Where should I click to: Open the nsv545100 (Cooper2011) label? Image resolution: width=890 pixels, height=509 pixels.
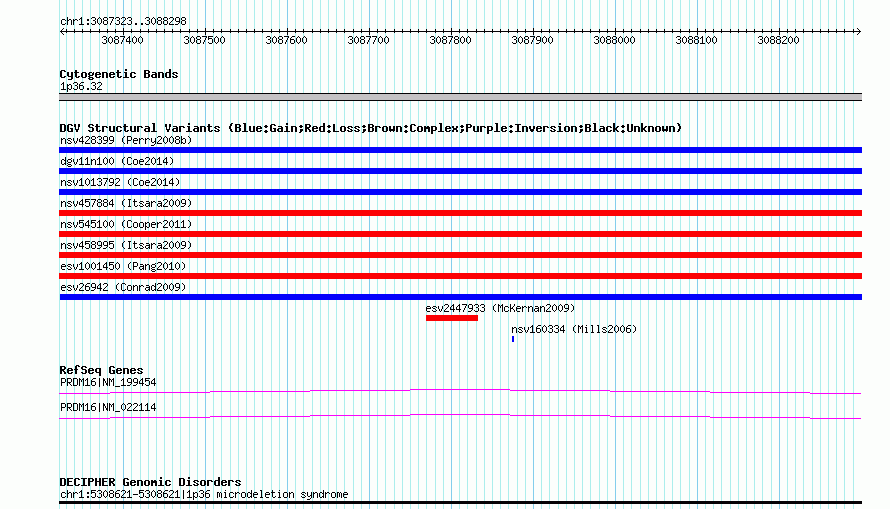pyautogui.click(x=126, y=224)
